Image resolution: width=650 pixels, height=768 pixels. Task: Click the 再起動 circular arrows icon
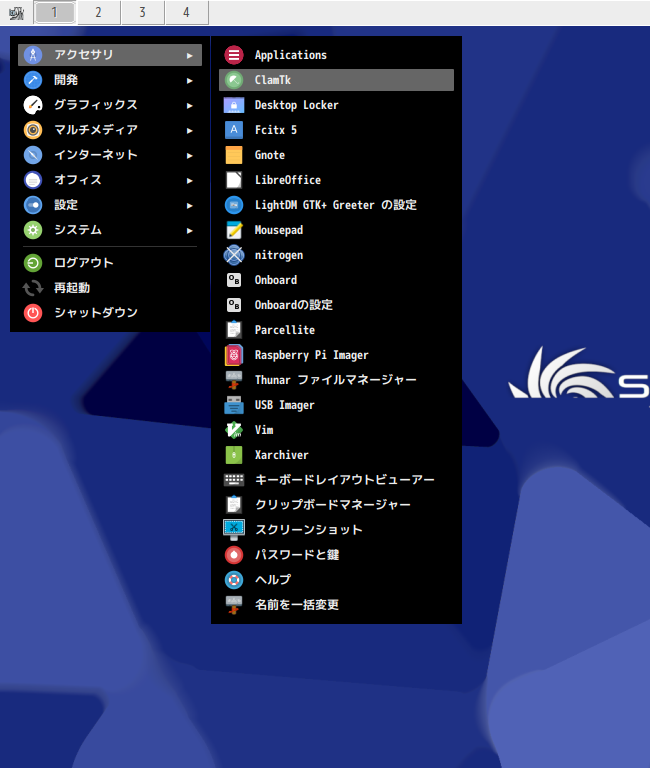pos(33,288)
